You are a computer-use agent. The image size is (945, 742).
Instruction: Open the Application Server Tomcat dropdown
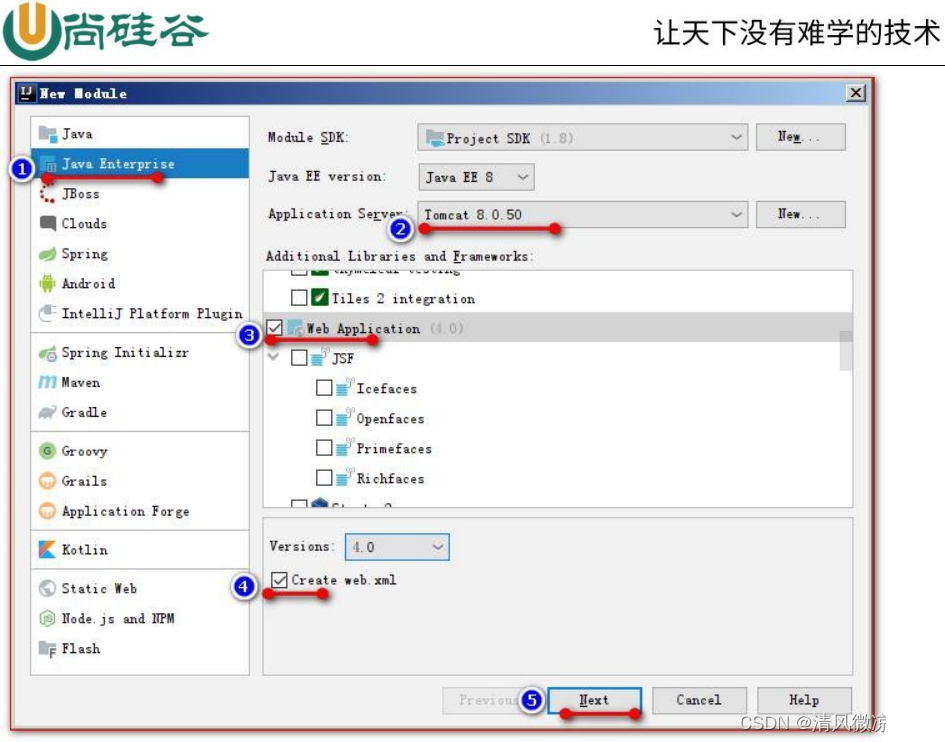pyautogui.click(x=582, y=215)
